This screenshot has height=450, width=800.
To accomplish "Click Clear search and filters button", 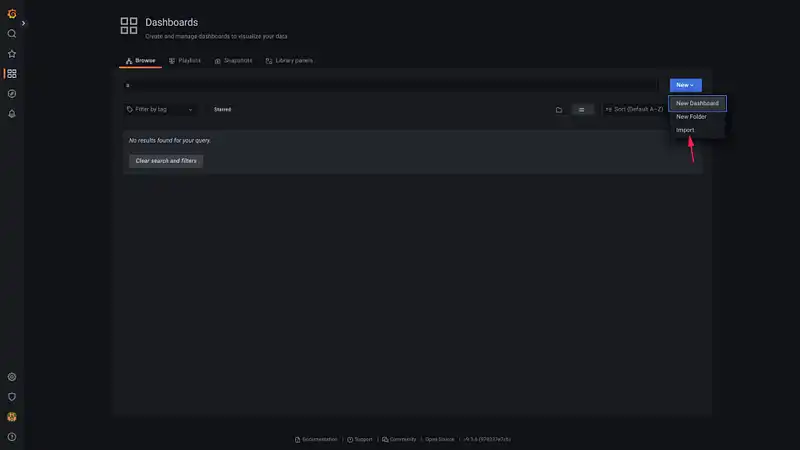I will [166, 161].
